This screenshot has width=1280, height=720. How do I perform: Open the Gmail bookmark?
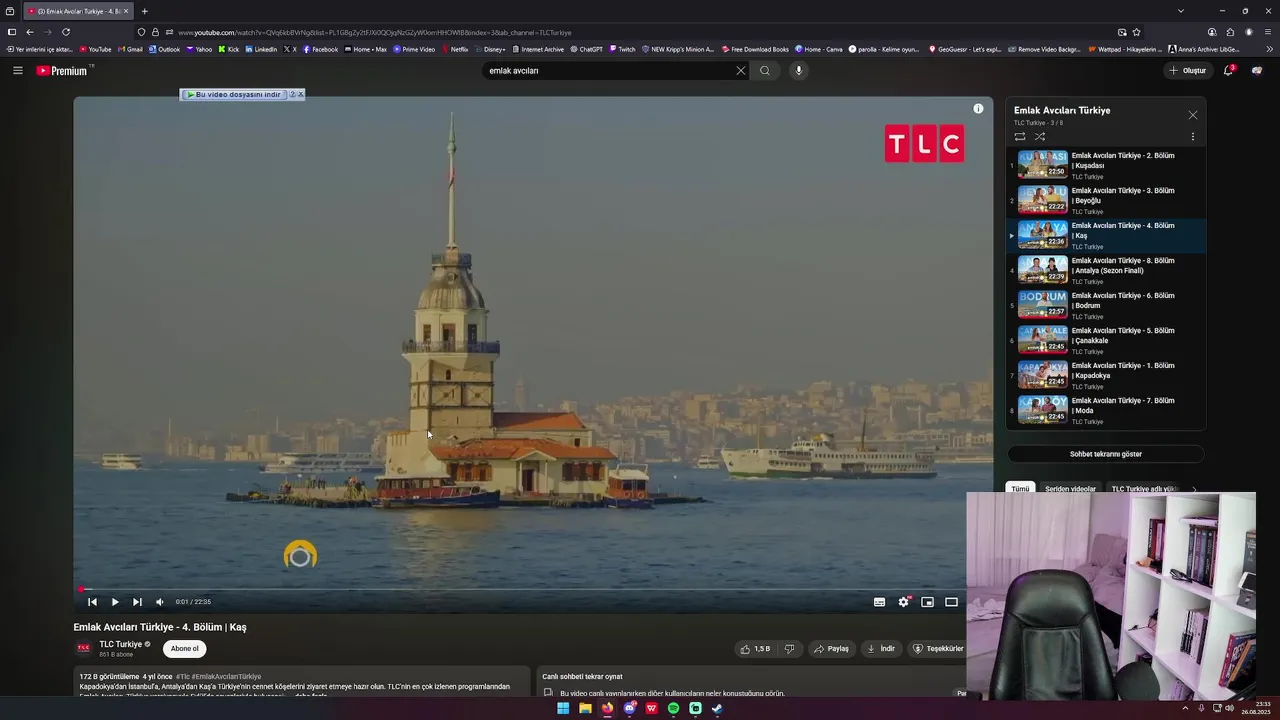(131, 49)
